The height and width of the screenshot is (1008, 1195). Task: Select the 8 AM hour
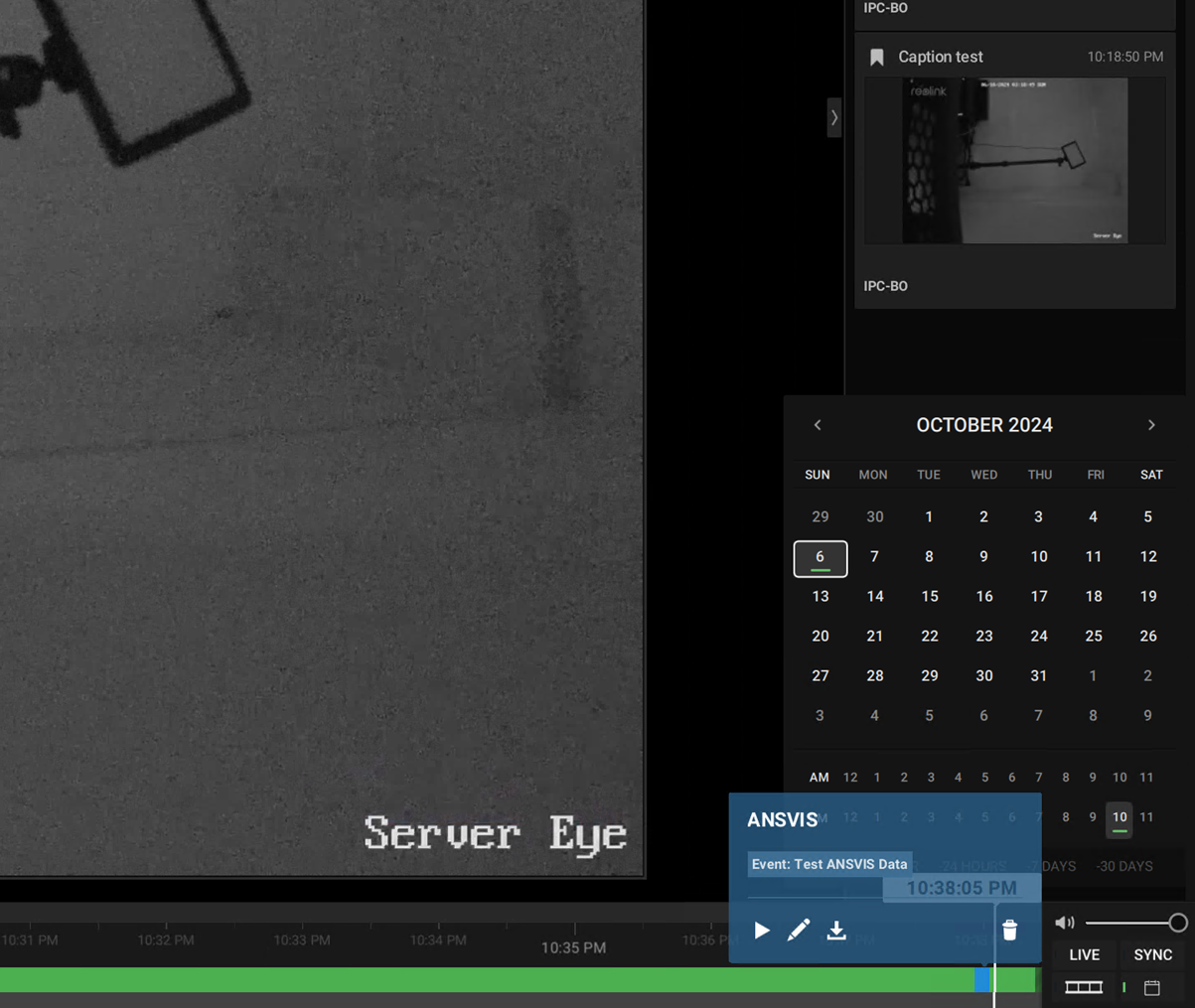click(x=1066, y=778)
